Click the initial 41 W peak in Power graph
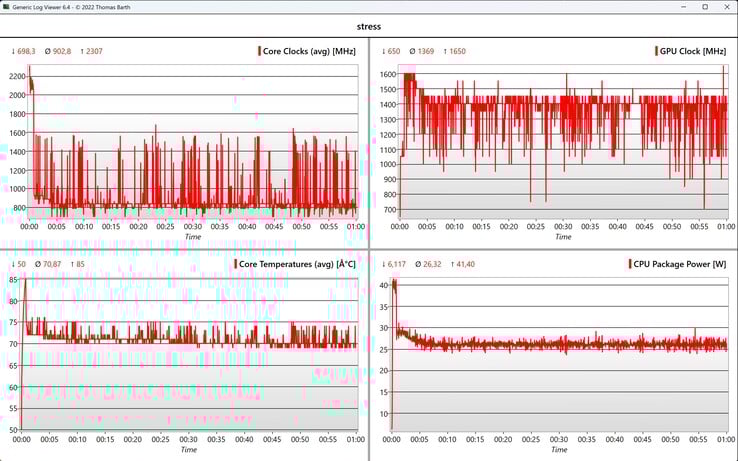This screenshot has height=461, width=738. click(394, 283)
